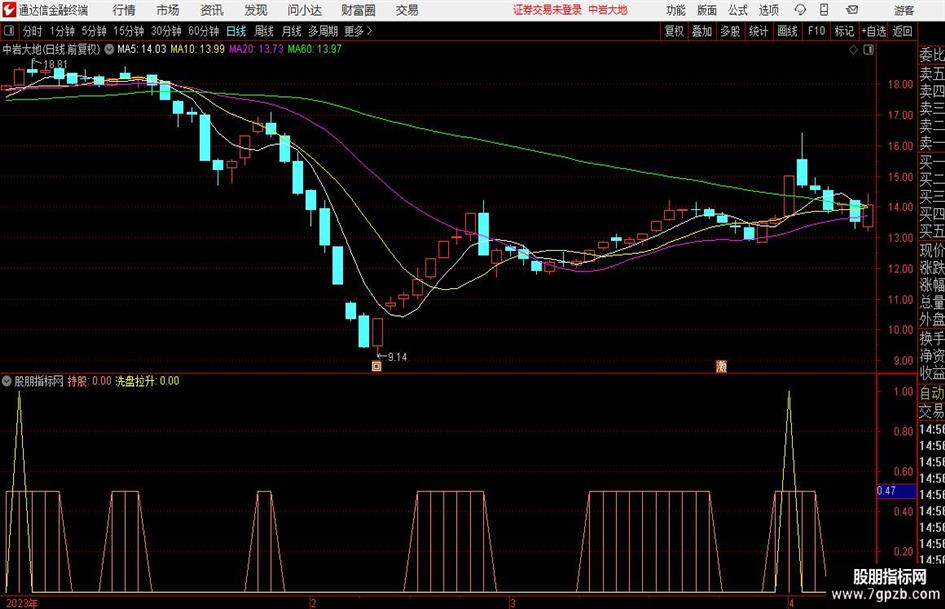This screenshot has width=945, height=609.
Task: Open the 功能 menu
Action: (x=676, y=10)
